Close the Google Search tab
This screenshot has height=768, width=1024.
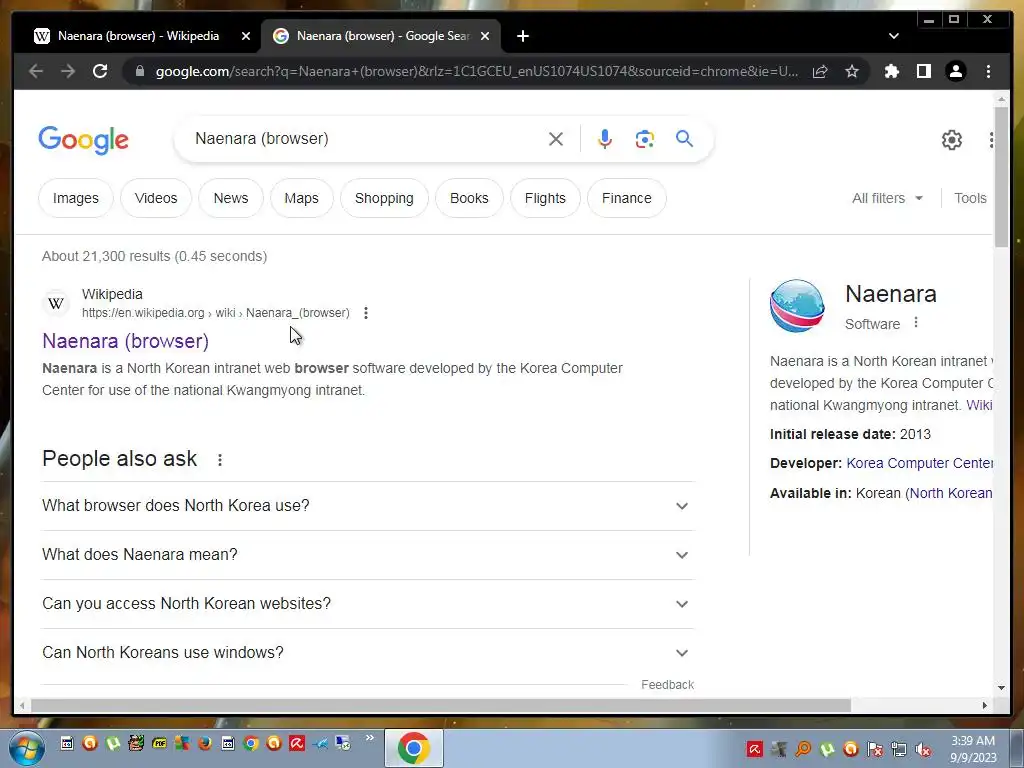point(485,36)
